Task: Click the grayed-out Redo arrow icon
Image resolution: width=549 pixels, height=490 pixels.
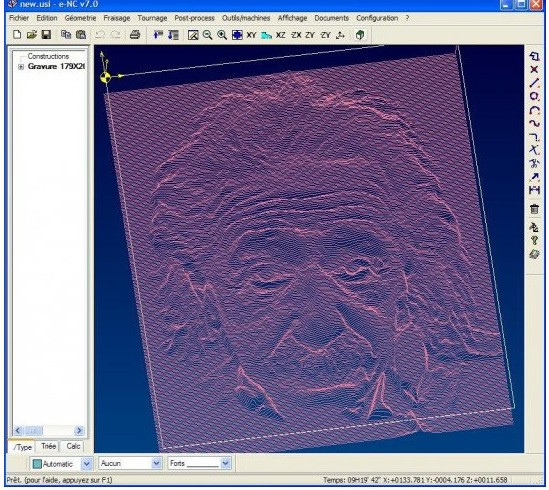Action: [115, 34]
